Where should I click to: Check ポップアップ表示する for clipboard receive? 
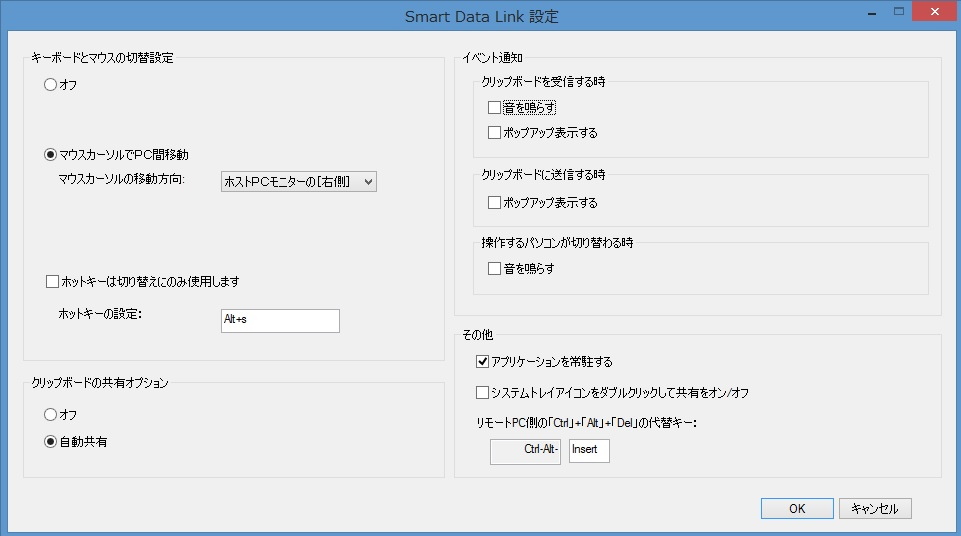[494, 132]
